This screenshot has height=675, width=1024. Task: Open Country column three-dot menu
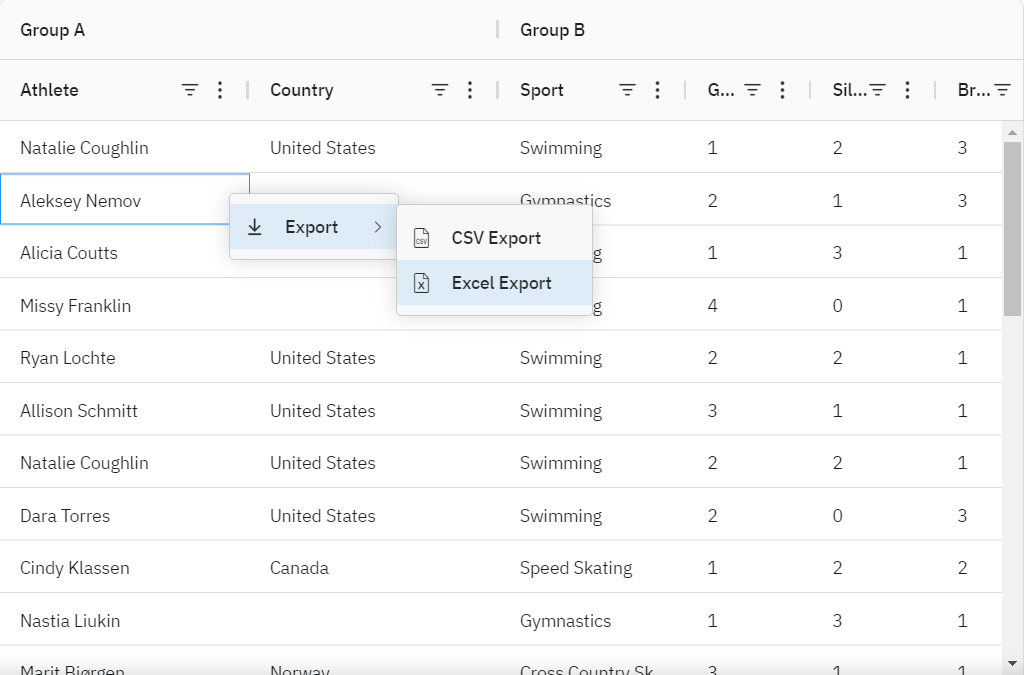470,90
